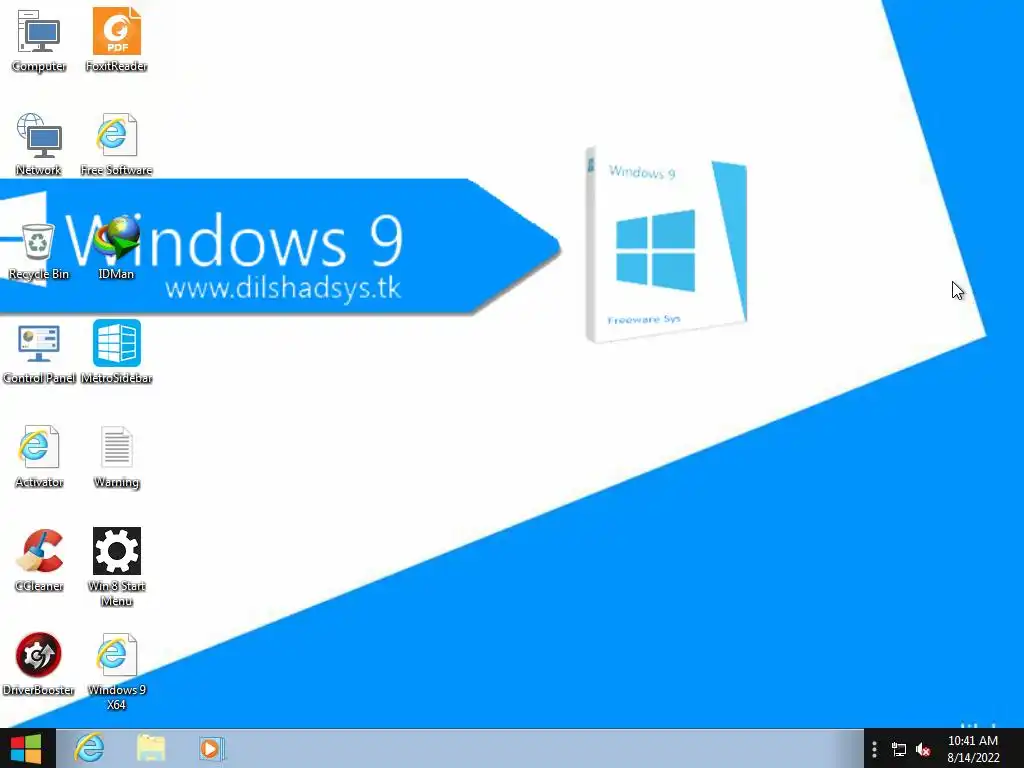Open the Free Software shortcut
The image size is (1024, 768).
(x=116, y=144)
